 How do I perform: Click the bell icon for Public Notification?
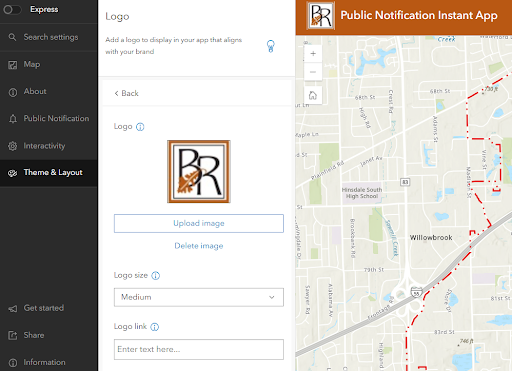point(13,119)
